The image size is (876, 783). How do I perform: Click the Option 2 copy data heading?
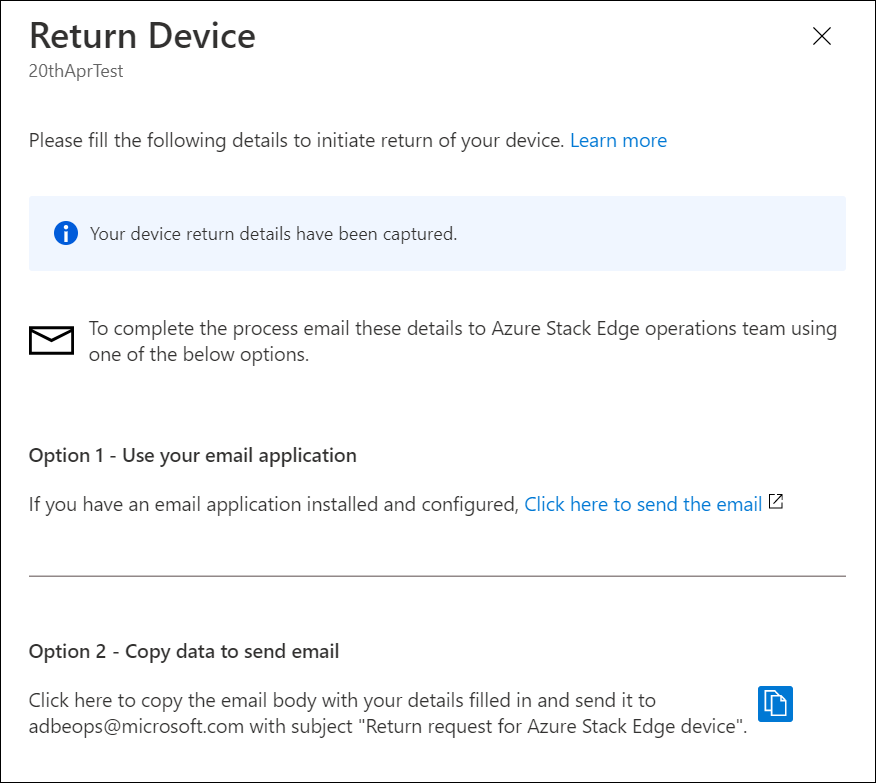coord(183,651)
